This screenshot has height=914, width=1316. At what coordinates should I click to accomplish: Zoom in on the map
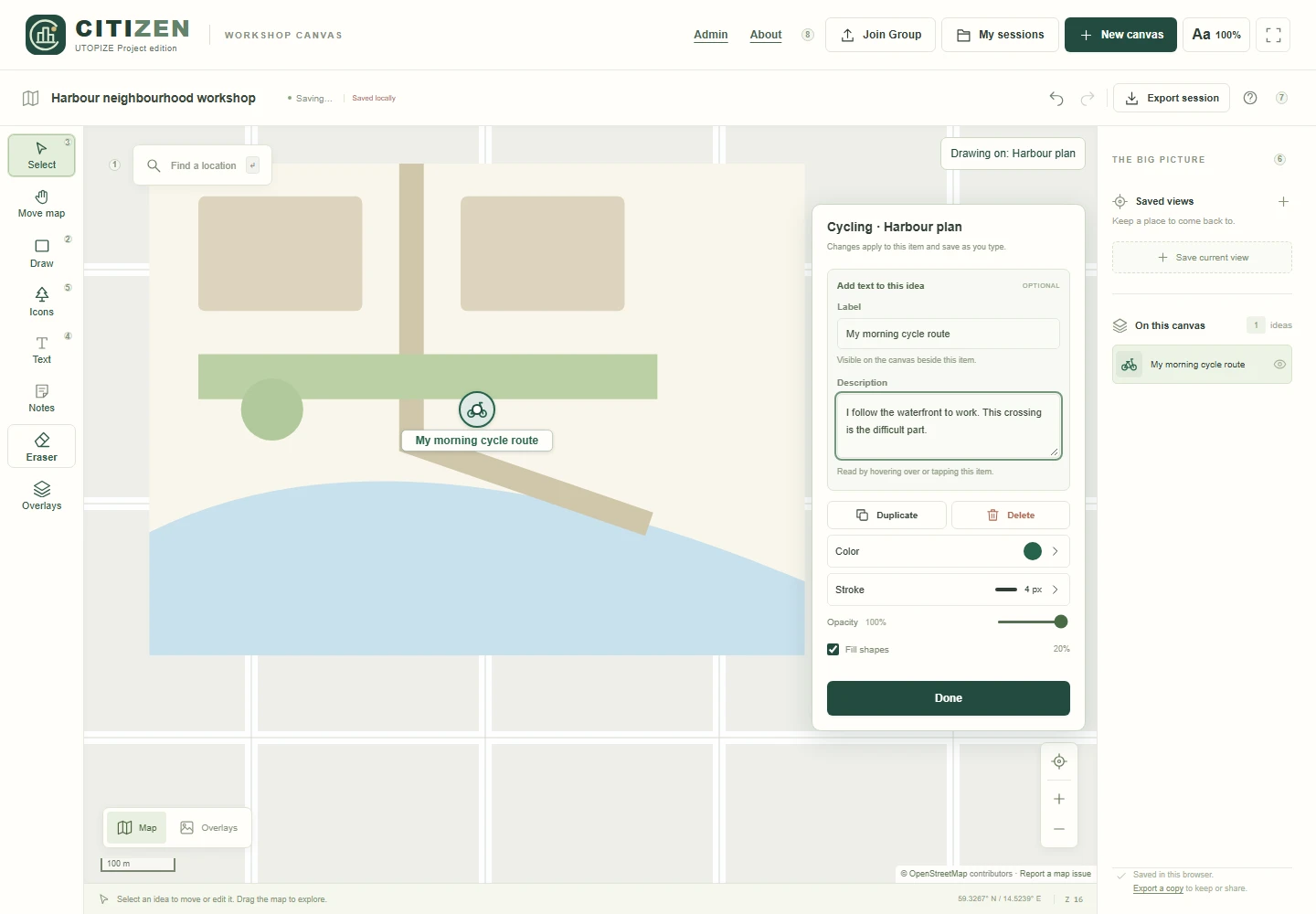coord(1059,799)
